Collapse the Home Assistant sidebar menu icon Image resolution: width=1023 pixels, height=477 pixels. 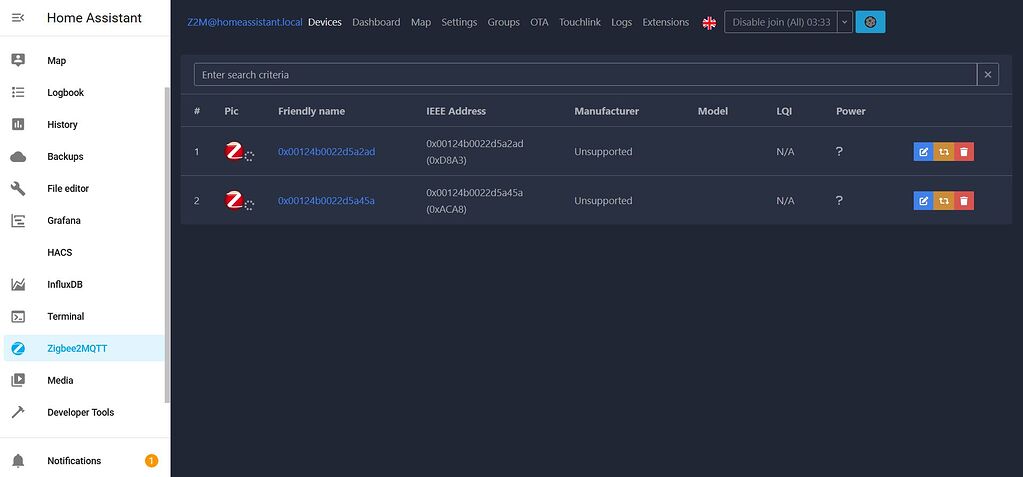pos(18,18)
